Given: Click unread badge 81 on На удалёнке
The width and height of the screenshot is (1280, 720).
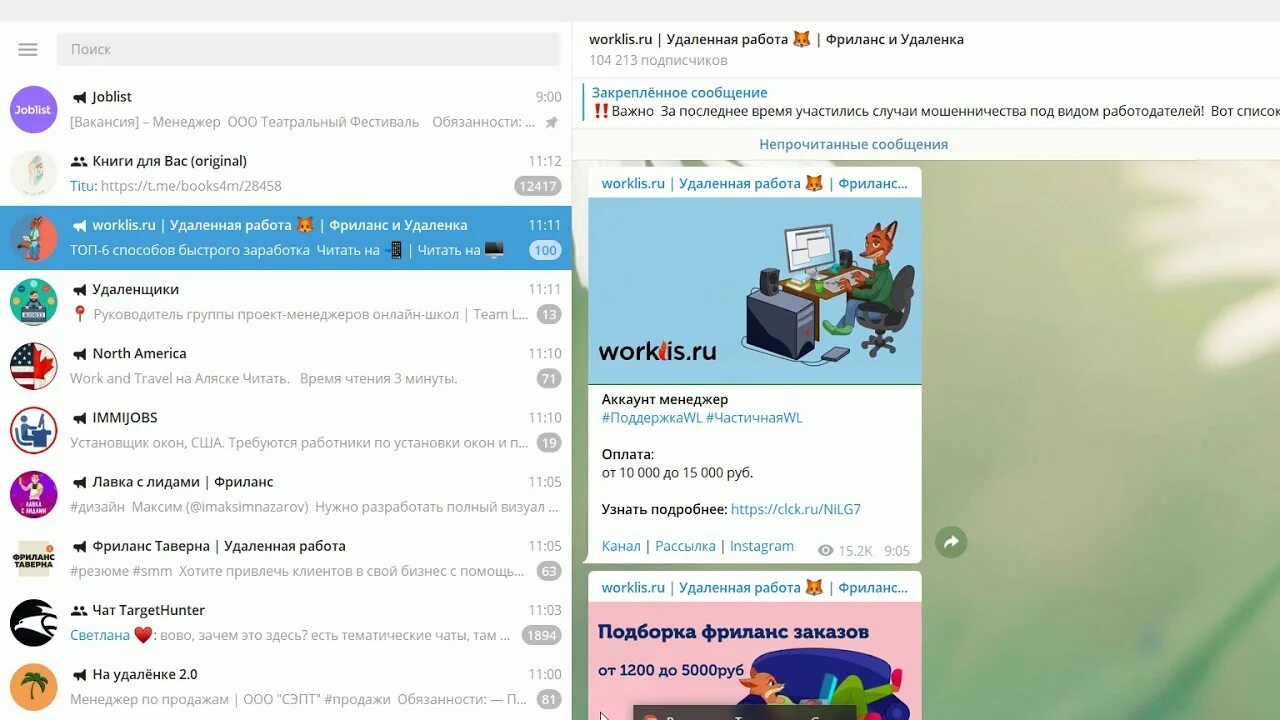Looking at the screenshot, I should [x=549, y=699].
